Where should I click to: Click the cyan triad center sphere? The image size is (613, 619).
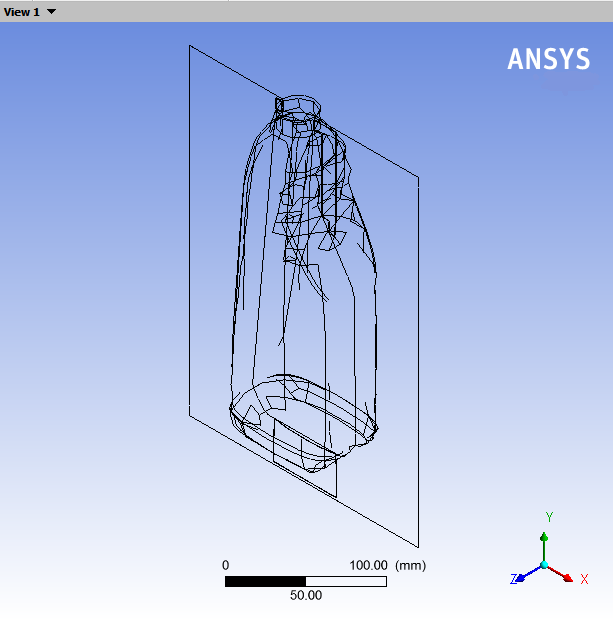(x=544, y=565)
